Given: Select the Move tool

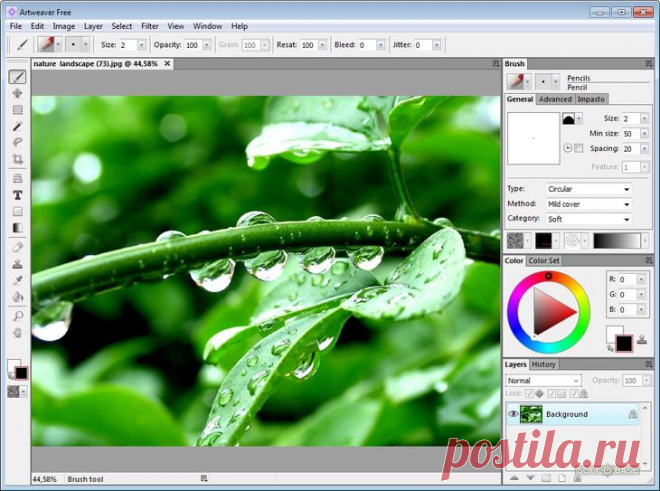Looking at the screenshot, I should (x=17, y=93).
